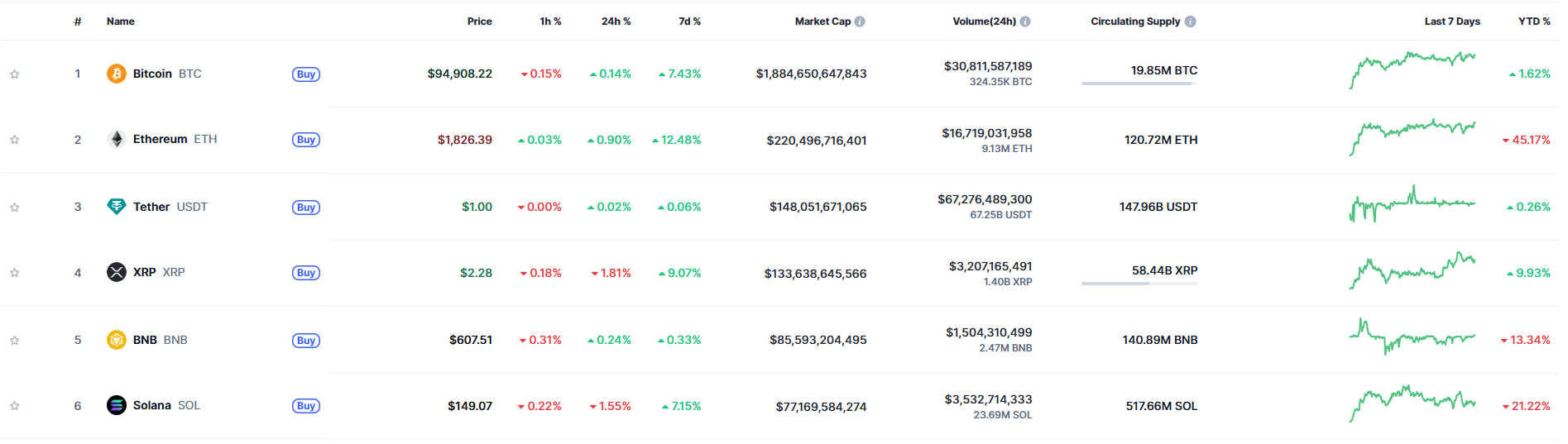Viewport: 1568px width, 444px height.
Task: Sort by 24h % column header
Action: click(616, 21)
